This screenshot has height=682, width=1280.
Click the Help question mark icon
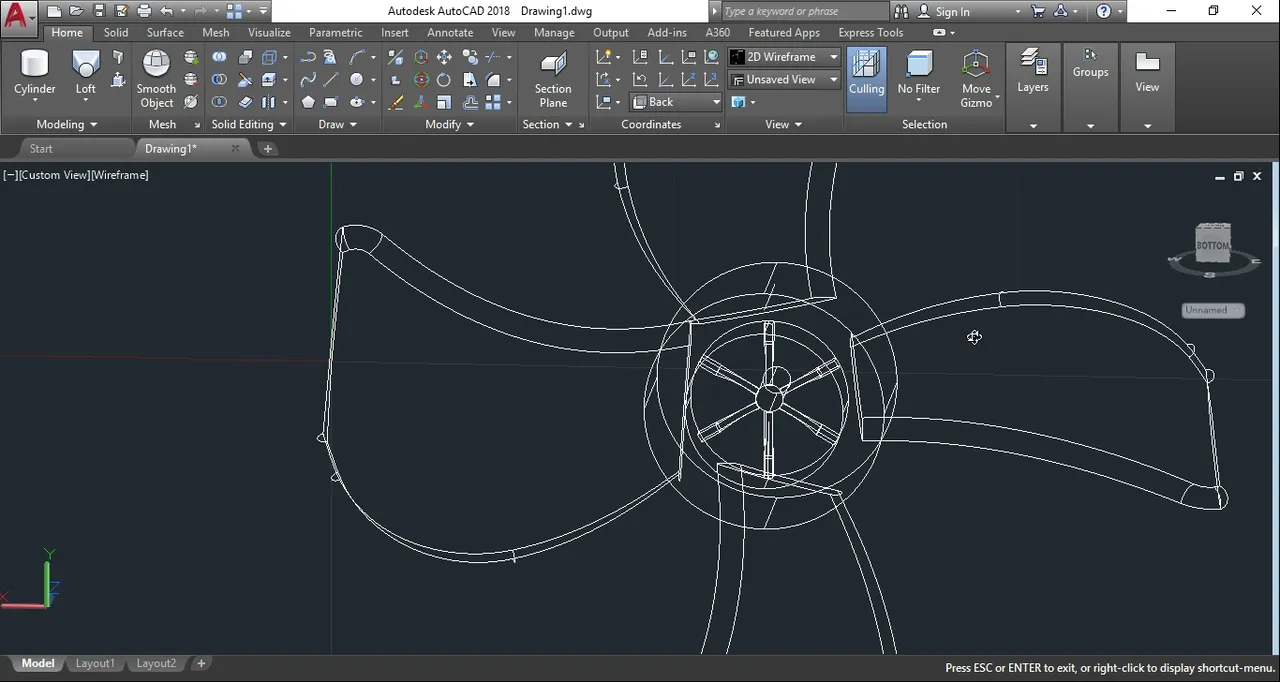click(x=1104, y=11)
